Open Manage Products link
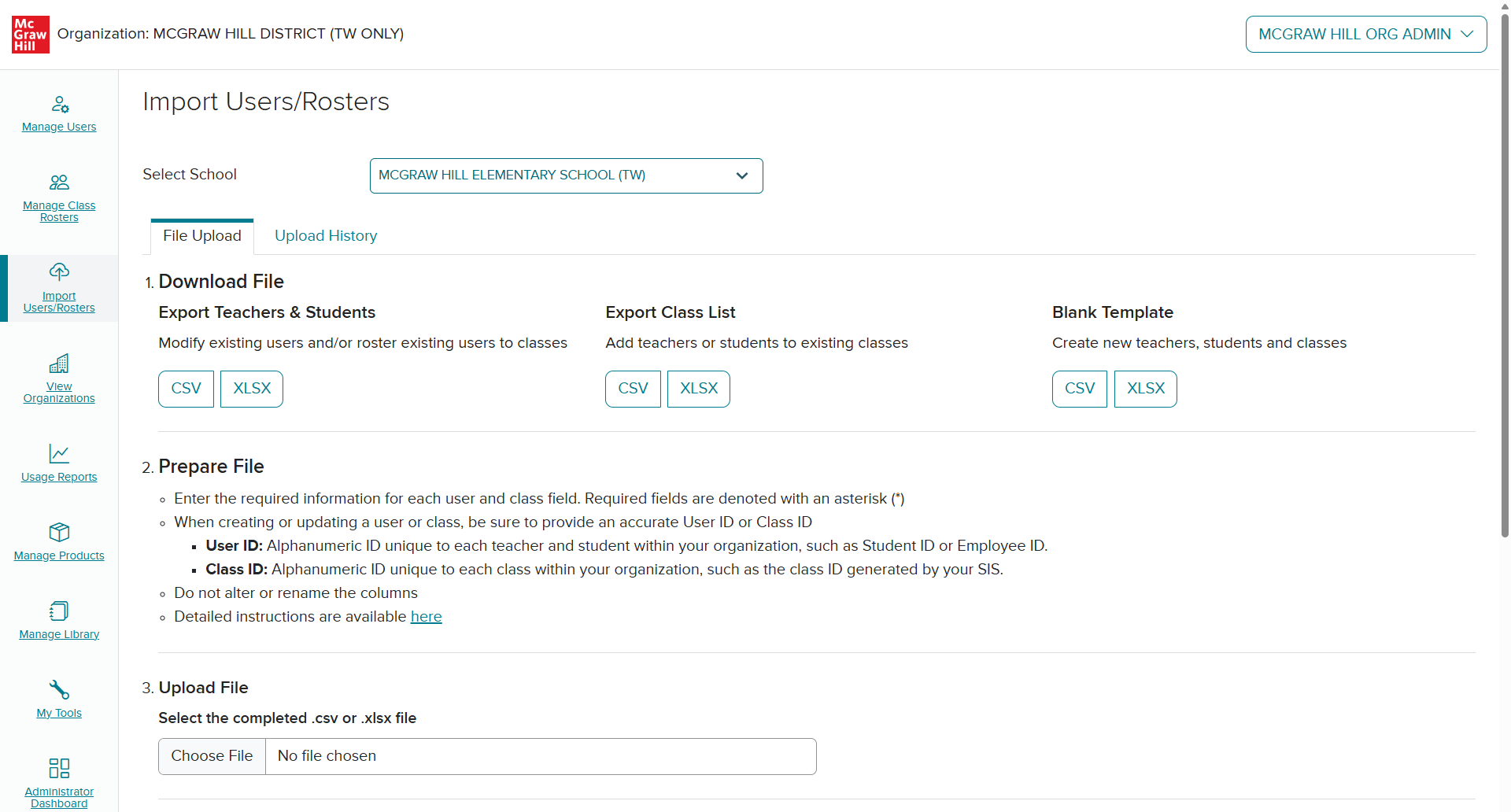The height and width of the screenshot is (812, 1511). coord(59,555)
